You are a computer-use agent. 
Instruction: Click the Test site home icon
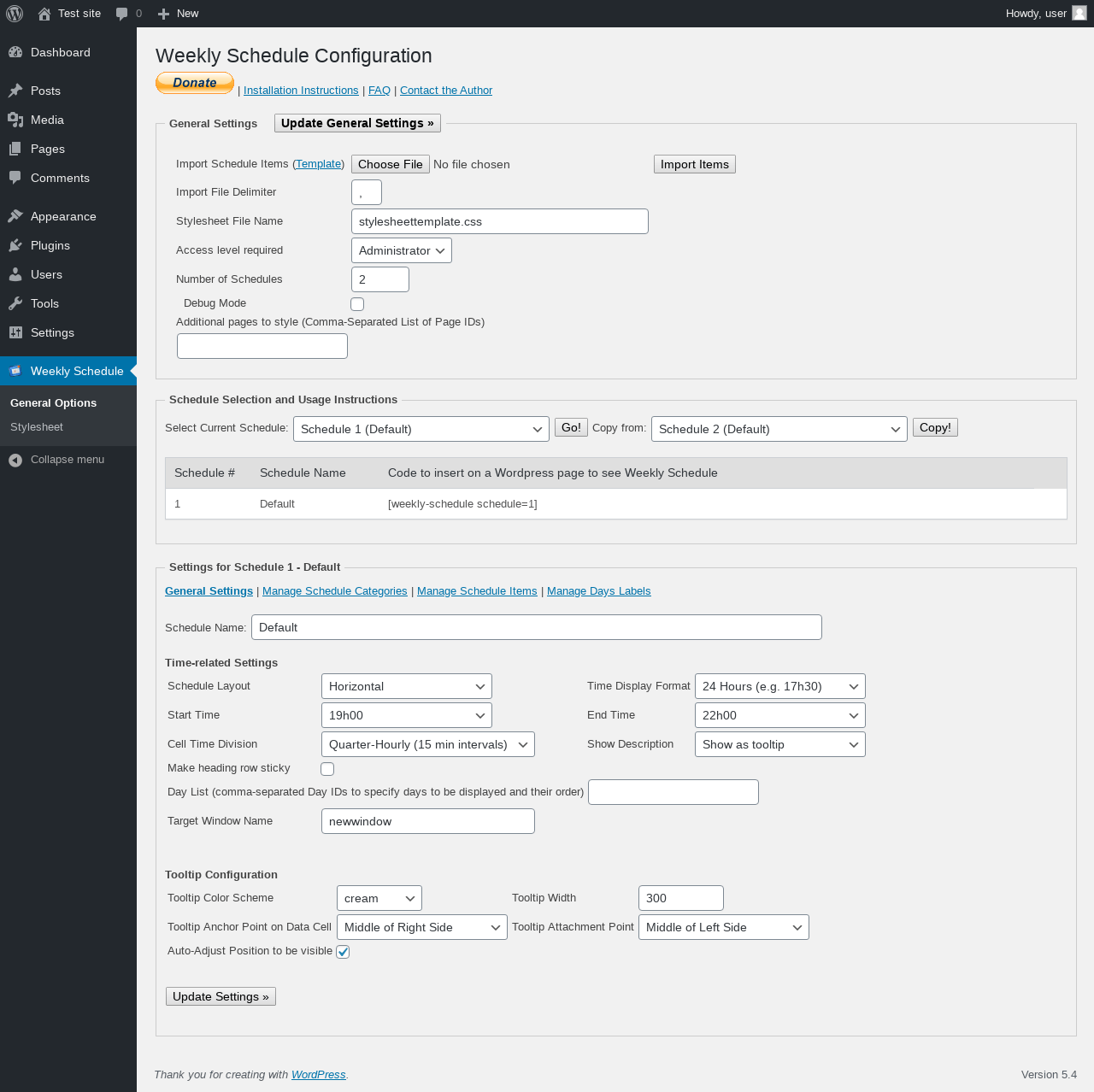[44, 14]
